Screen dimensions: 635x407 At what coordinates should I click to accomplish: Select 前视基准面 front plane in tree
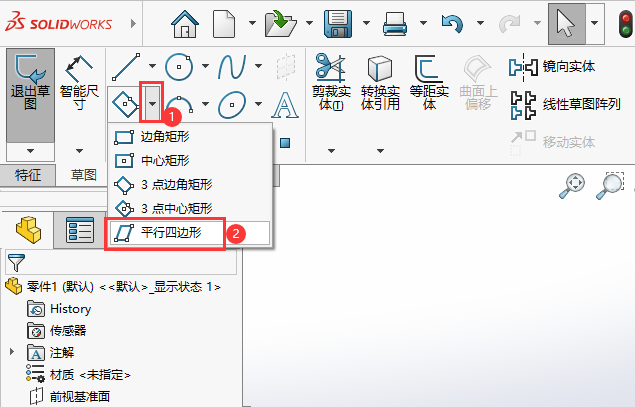click(70, 396)
